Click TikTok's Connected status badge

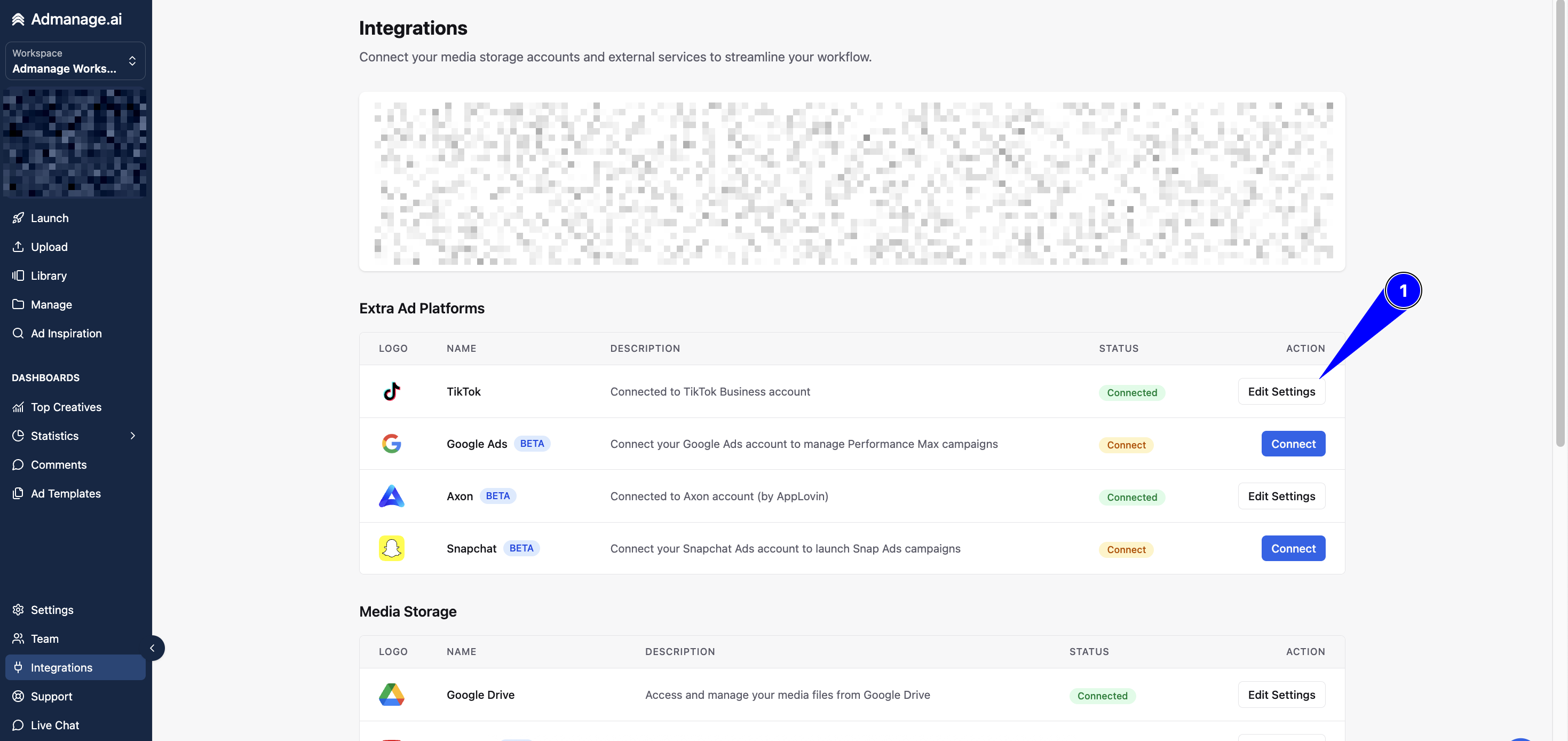click(x=1131, y=393)
